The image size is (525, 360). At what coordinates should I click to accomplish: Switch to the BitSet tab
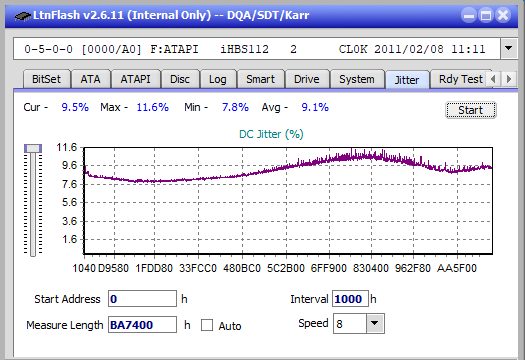tap(47, 79)
